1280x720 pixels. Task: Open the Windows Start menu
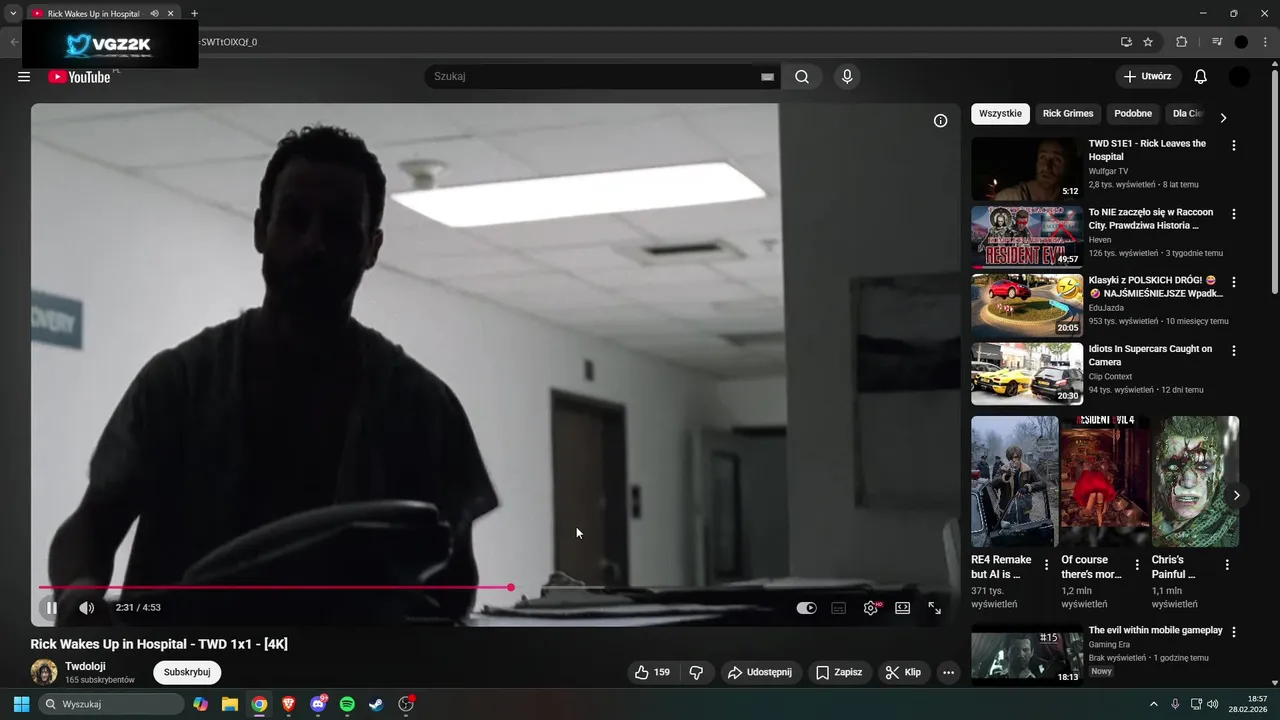coord(21,704)
